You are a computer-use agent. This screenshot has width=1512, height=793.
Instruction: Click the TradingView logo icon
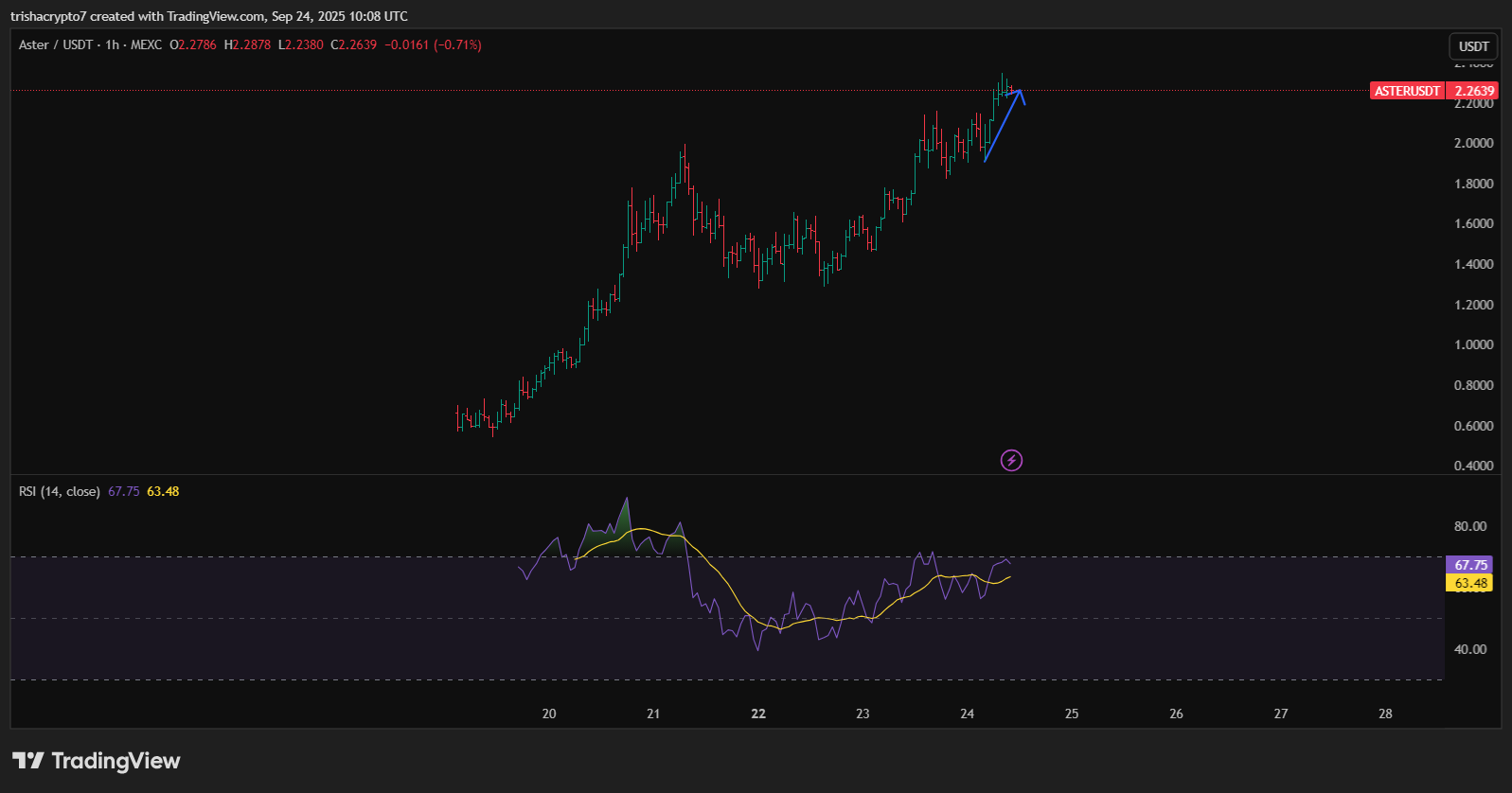[x=28, y=761]
